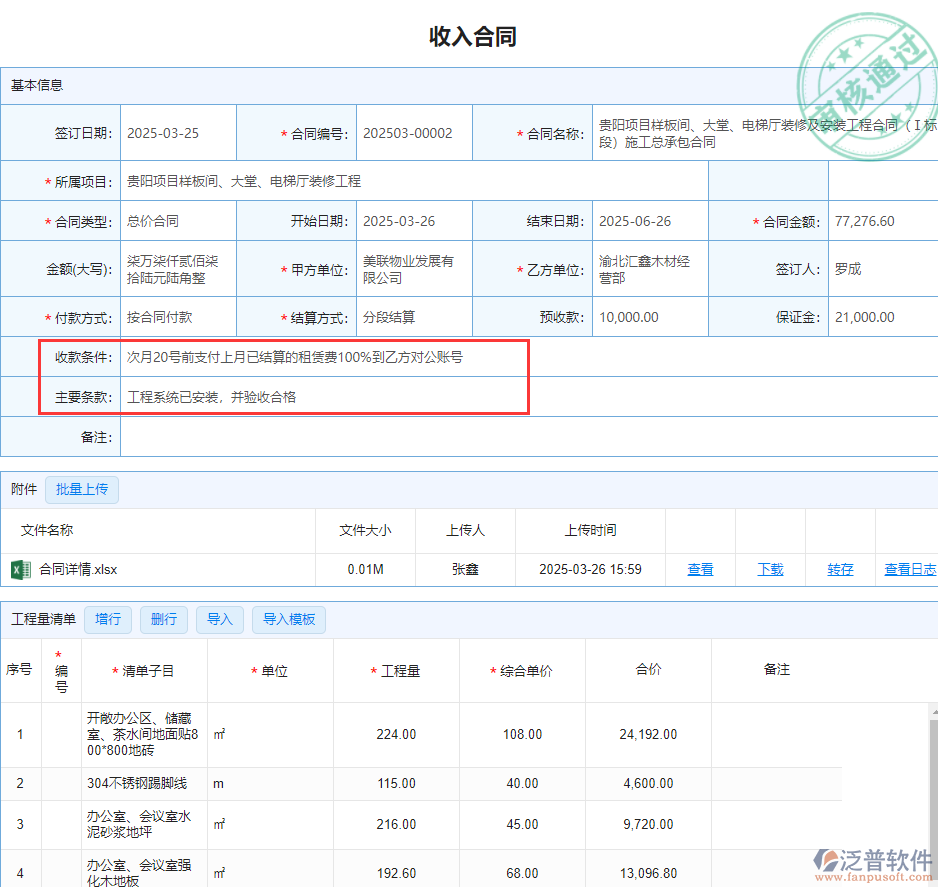Click 删行 to delete a list row
Viewport: 938px width, 887px height.
click(163, 619)
